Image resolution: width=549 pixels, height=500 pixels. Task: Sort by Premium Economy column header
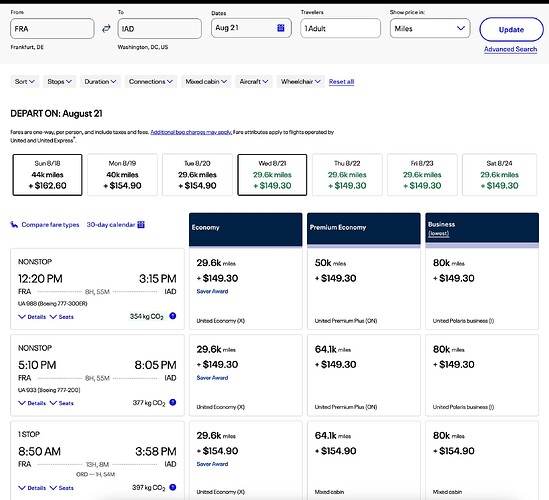pyautogui.click(x=364, y=229)
